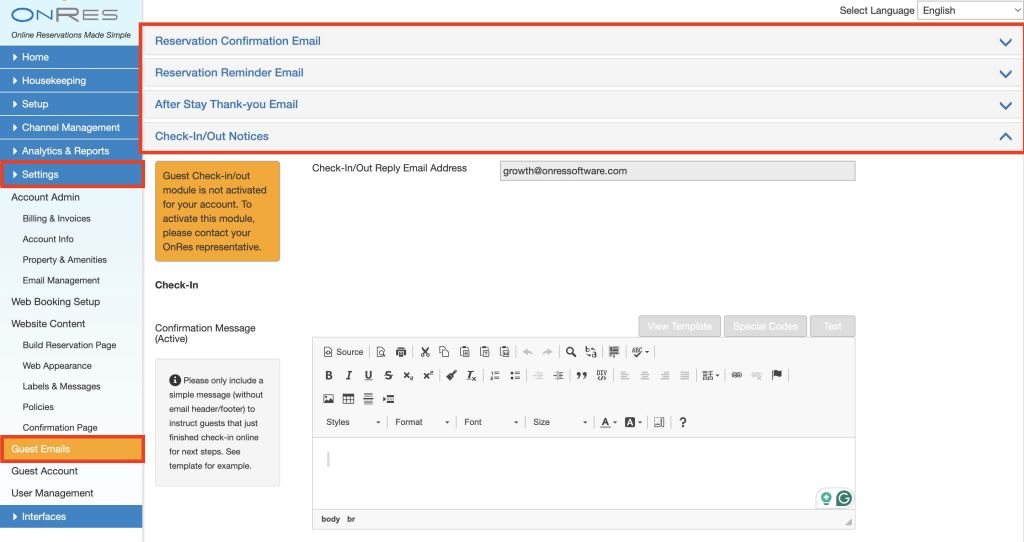Open the Styles dropdown
Screen dimensions: 1024x542
point(353,422)
